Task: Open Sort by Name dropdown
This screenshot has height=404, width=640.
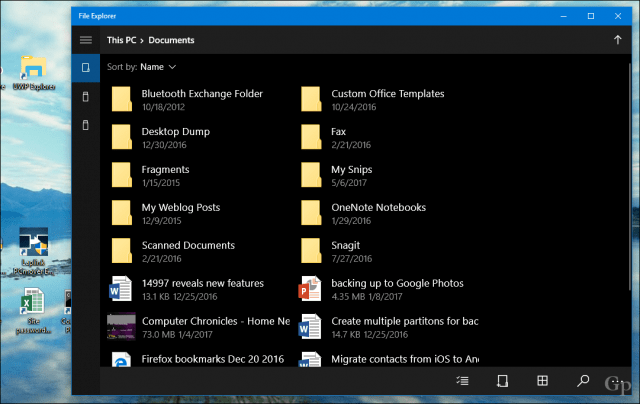Action: 142,67
